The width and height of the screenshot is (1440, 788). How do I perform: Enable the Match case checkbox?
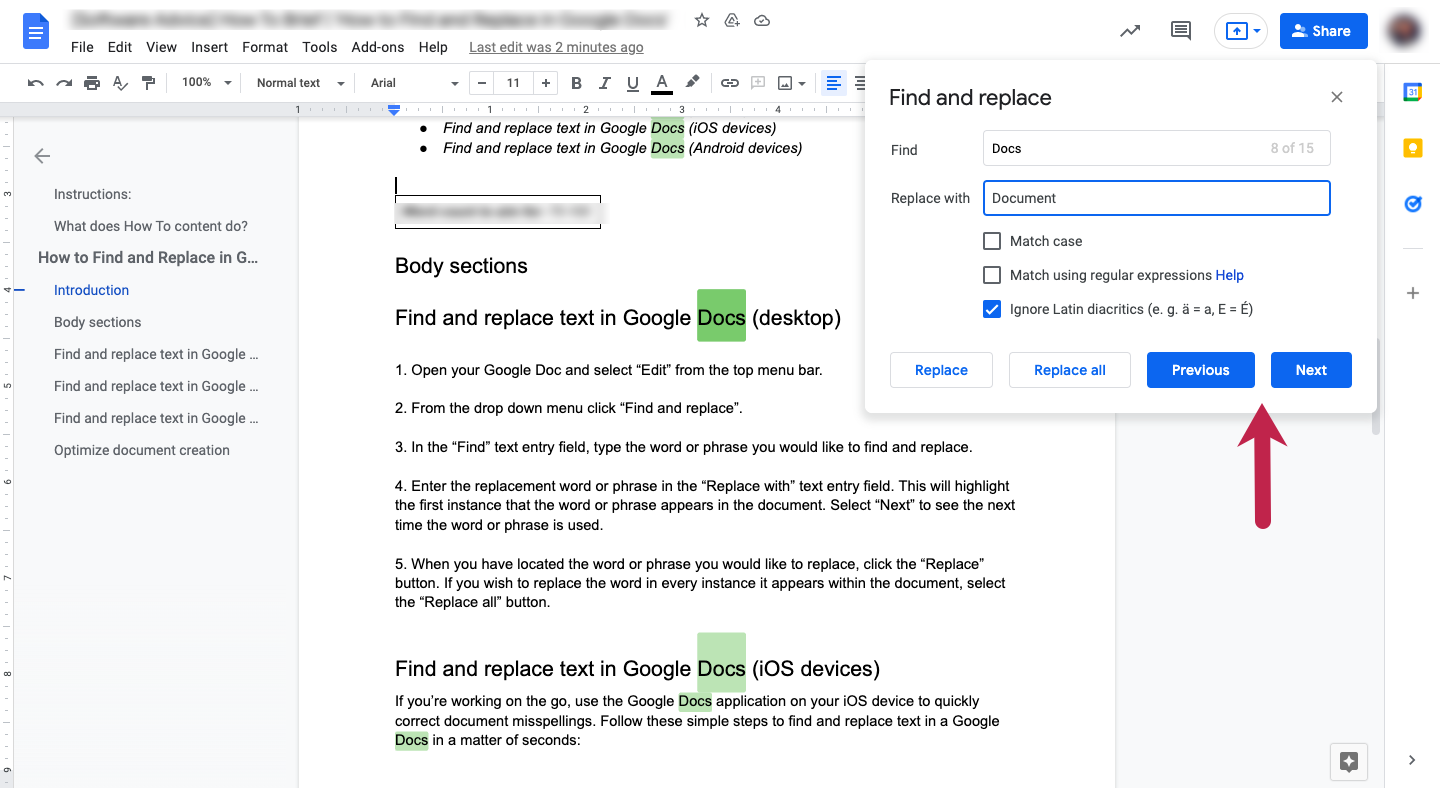[992, 241]
